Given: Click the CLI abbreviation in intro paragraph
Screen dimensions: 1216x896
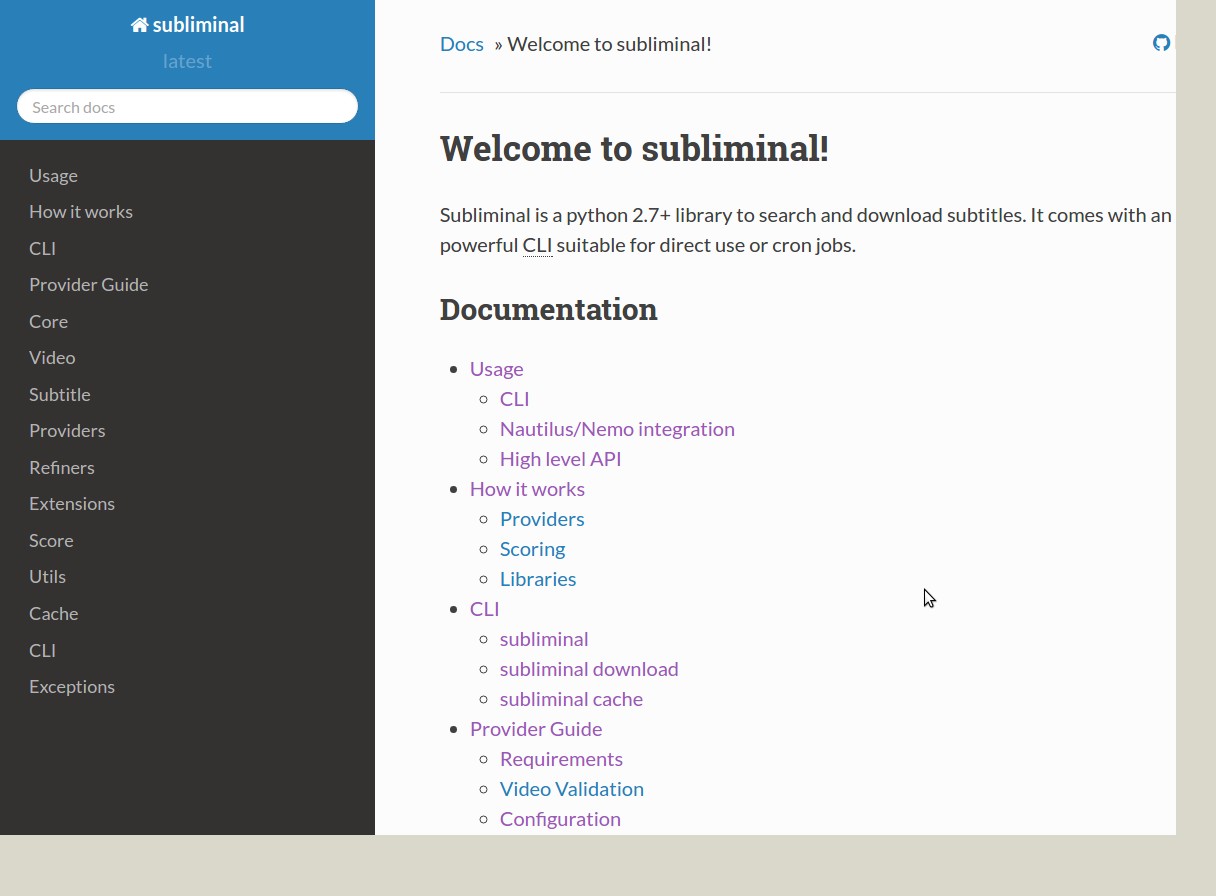Looking at the screenshot, I should 537,245.
